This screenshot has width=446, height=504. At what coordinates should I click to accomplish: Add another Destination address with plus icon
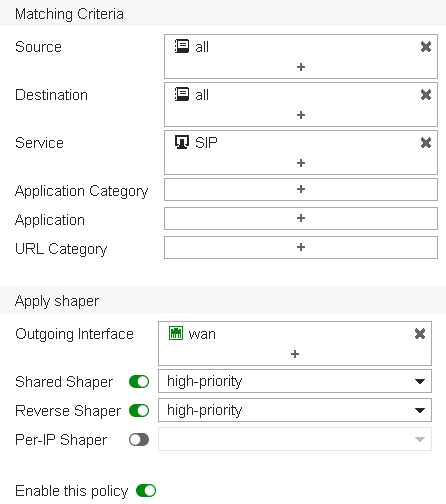point(301,115)
